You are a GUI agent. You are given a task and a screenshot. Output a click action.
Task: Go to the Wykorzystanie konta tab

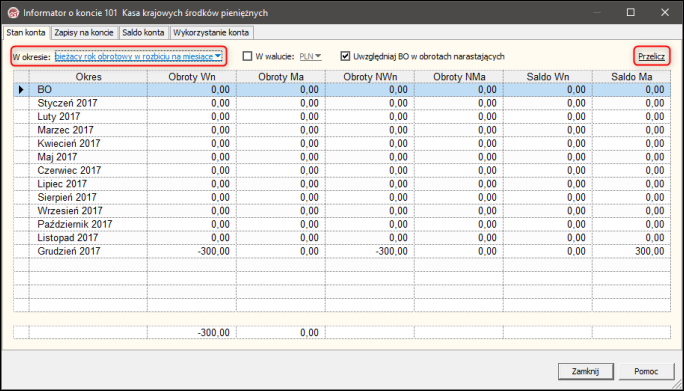211,33
